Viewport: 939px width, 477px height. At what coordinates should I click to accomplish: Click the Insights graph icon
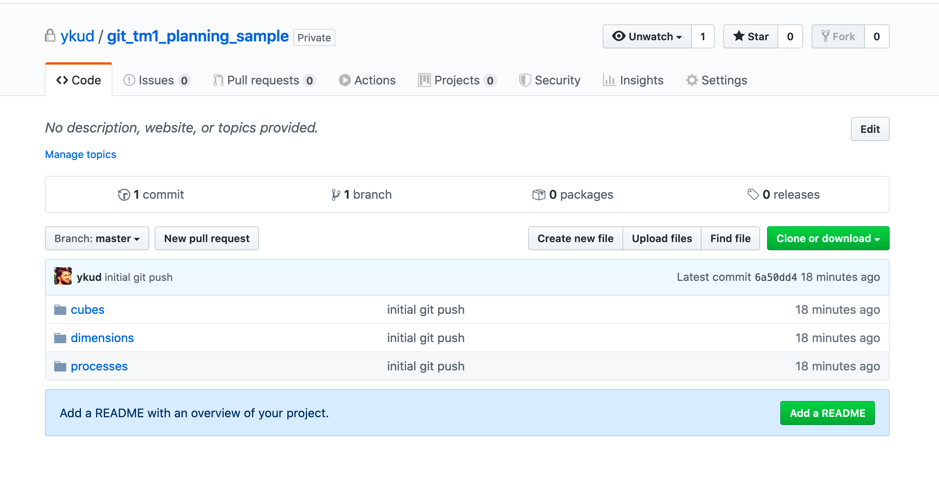(609, 80)
